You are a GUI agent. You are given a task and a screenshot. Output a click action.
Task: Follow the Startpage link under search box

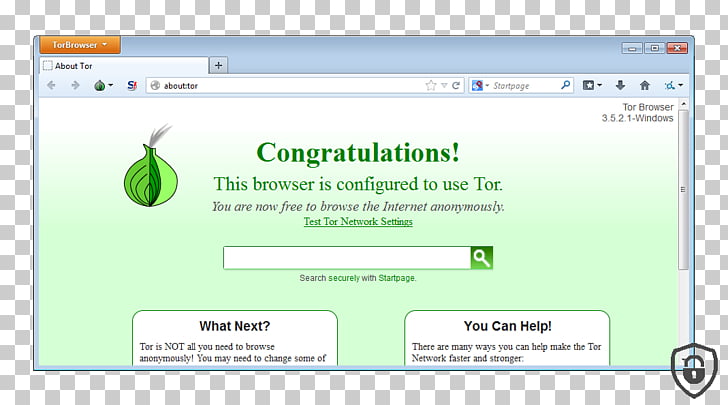pos(396,278)
